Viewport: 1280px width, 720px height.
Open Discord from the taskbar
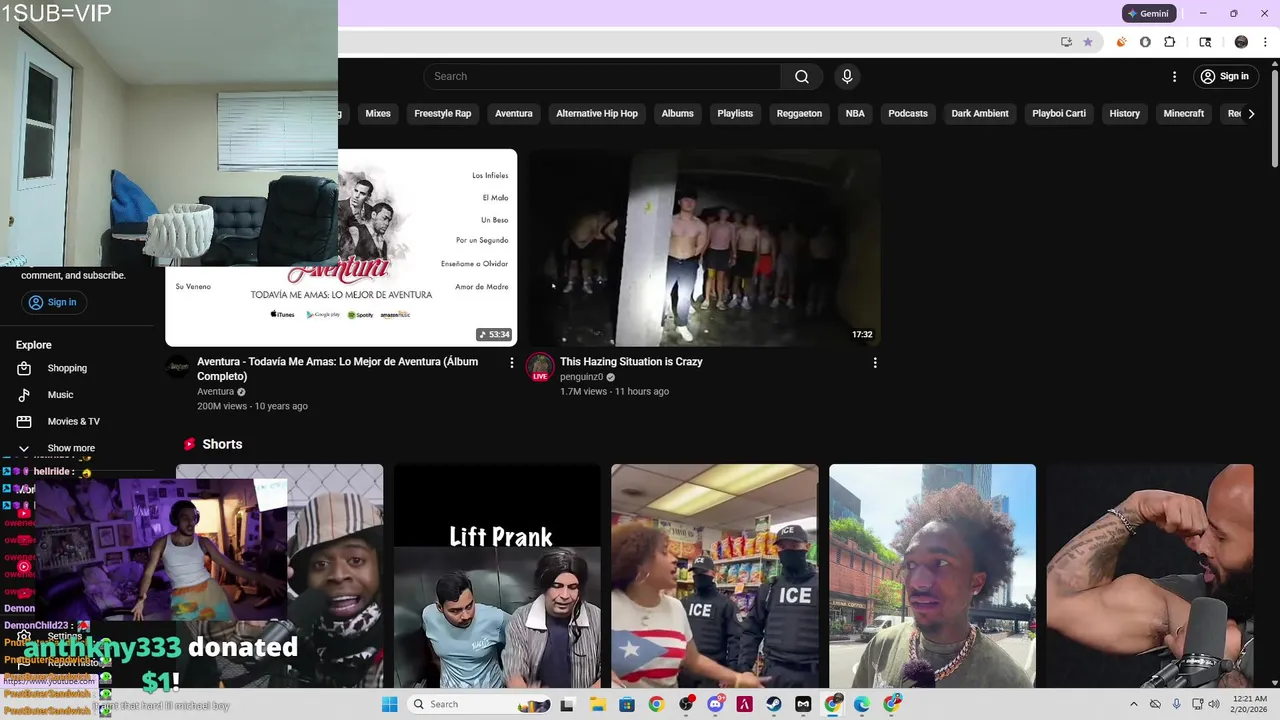tap(715, 704)
